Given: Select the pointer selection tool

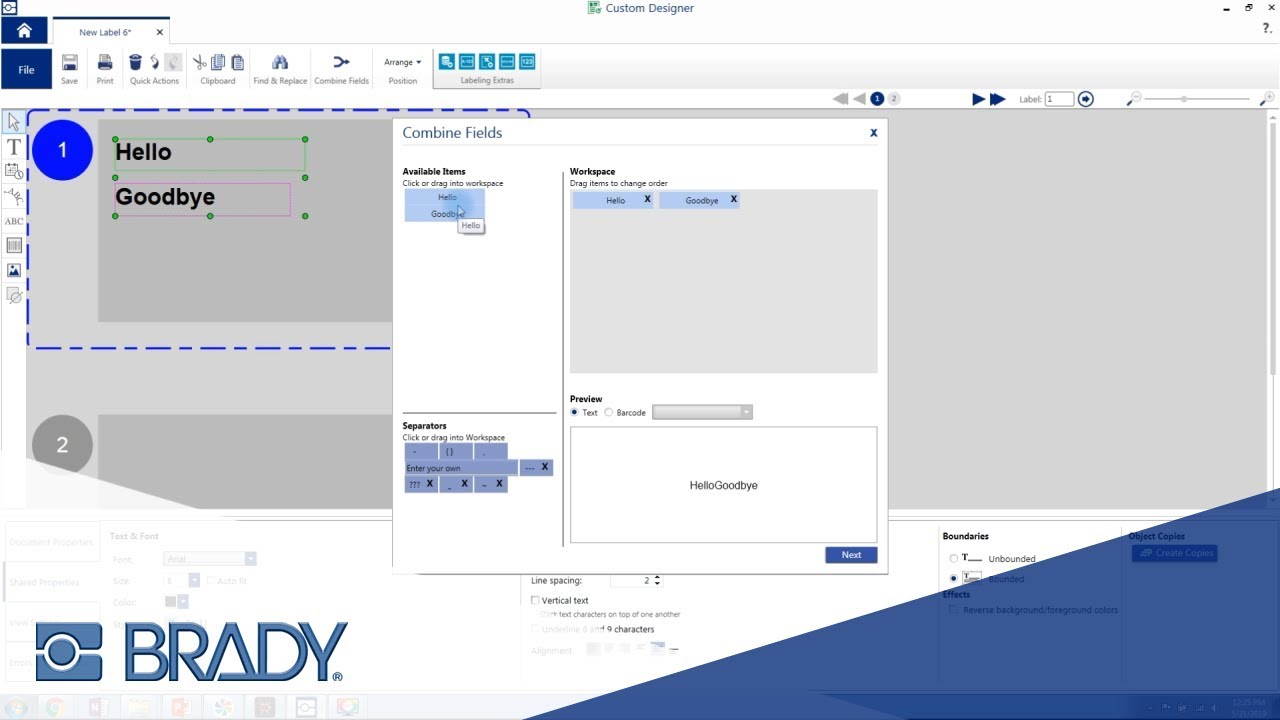Looking at the screenshot, I should 14,123.
